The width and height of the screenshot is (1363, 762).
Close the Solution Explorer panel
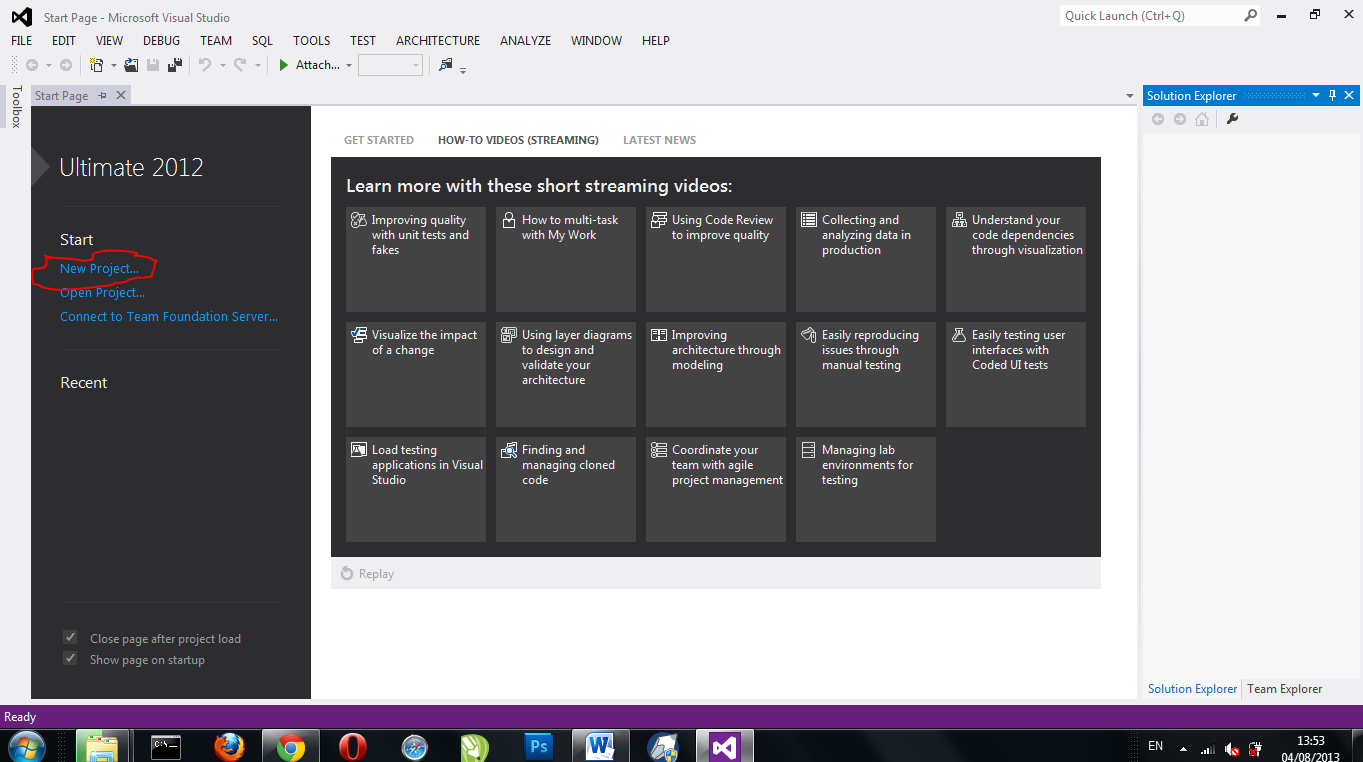(1350, 95)
